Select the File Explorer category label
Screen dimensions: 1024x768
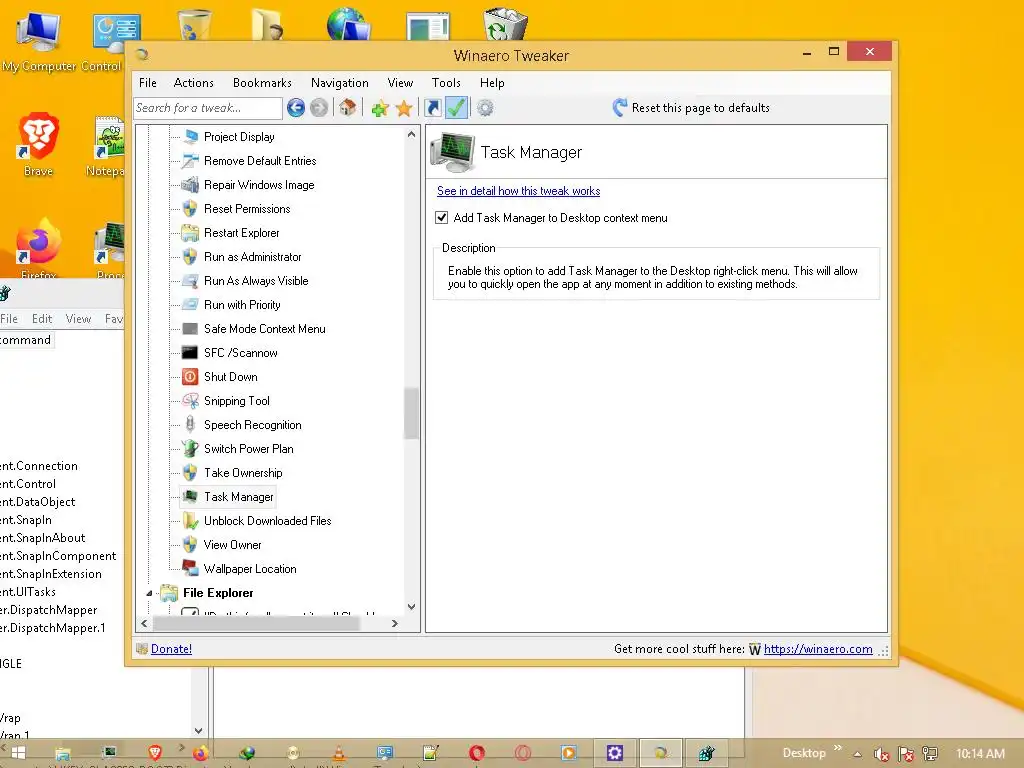[218, 593]
